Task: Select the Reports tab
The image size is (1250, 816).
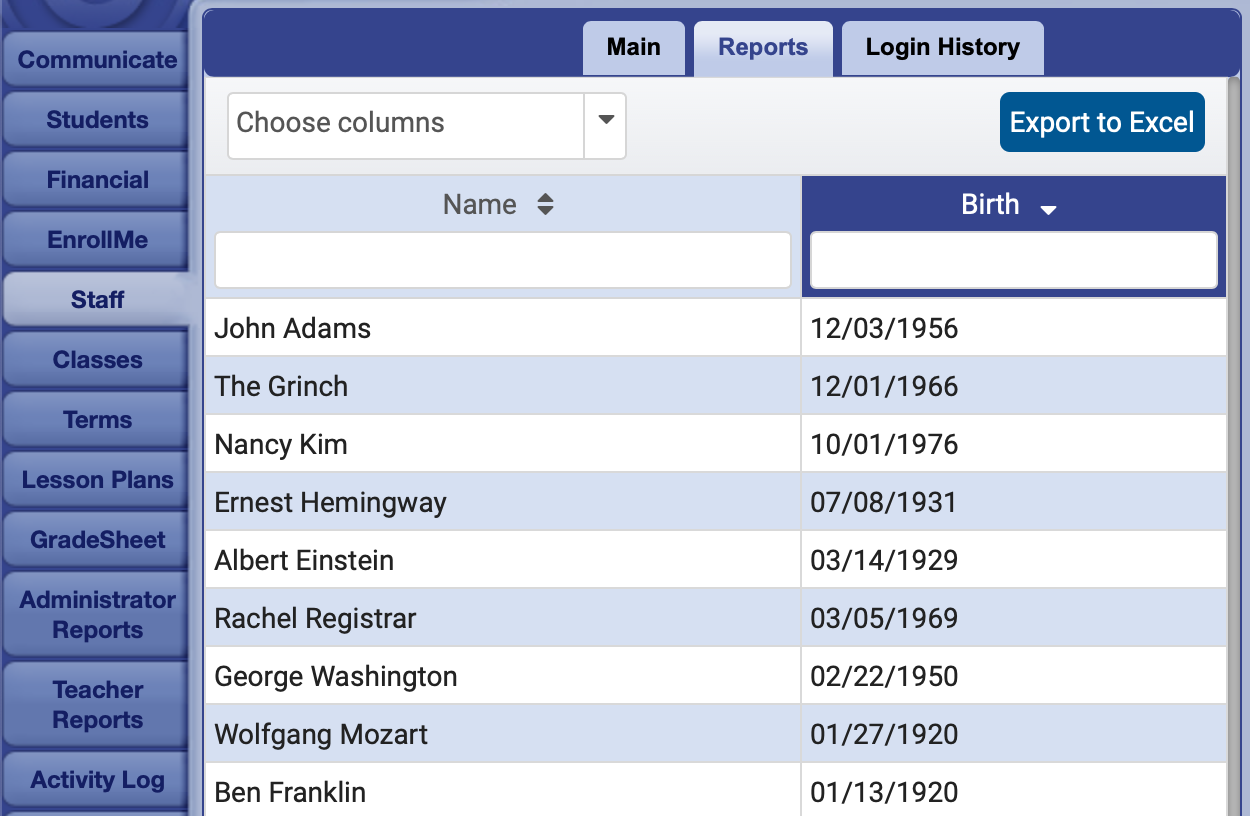Action: coord(763,48)
